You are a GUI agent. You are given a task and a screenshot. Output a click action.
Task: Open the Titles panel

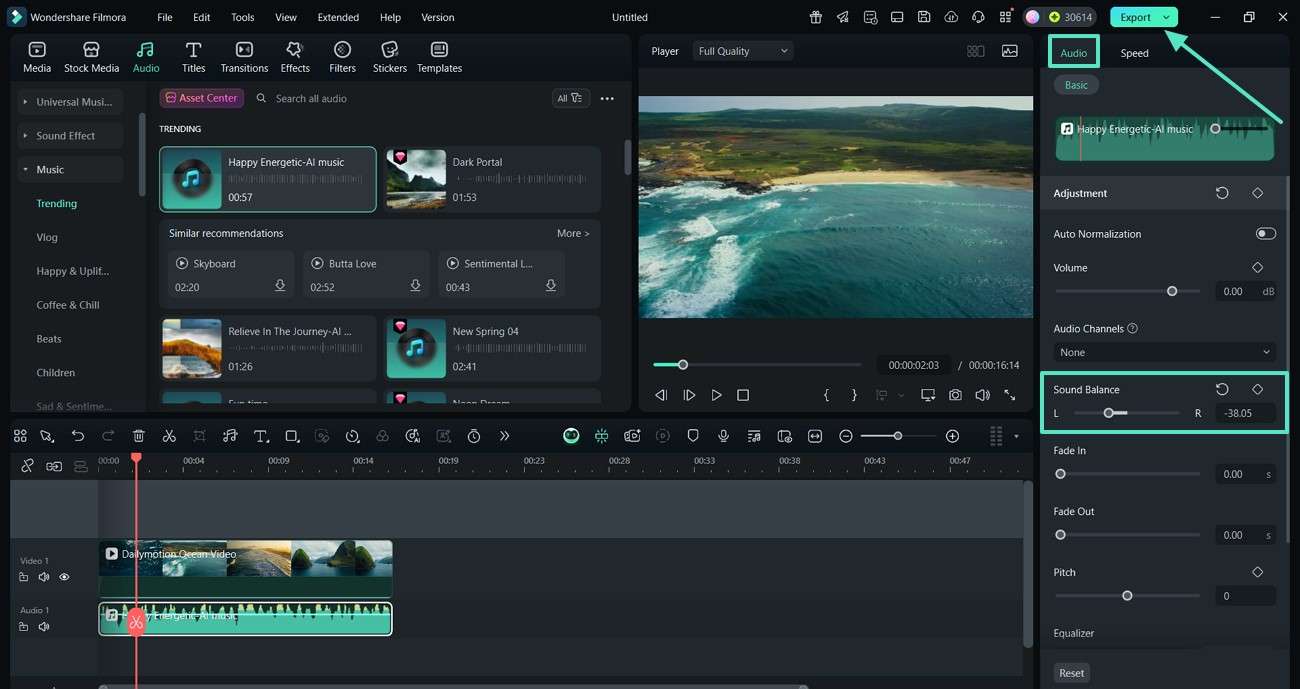click(x=193, y=57)
